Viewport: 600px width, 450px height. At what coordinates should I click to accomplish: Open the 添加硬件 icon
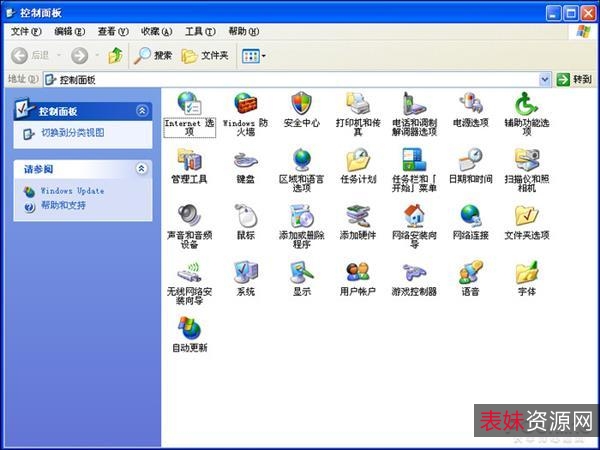coord(358,215)
